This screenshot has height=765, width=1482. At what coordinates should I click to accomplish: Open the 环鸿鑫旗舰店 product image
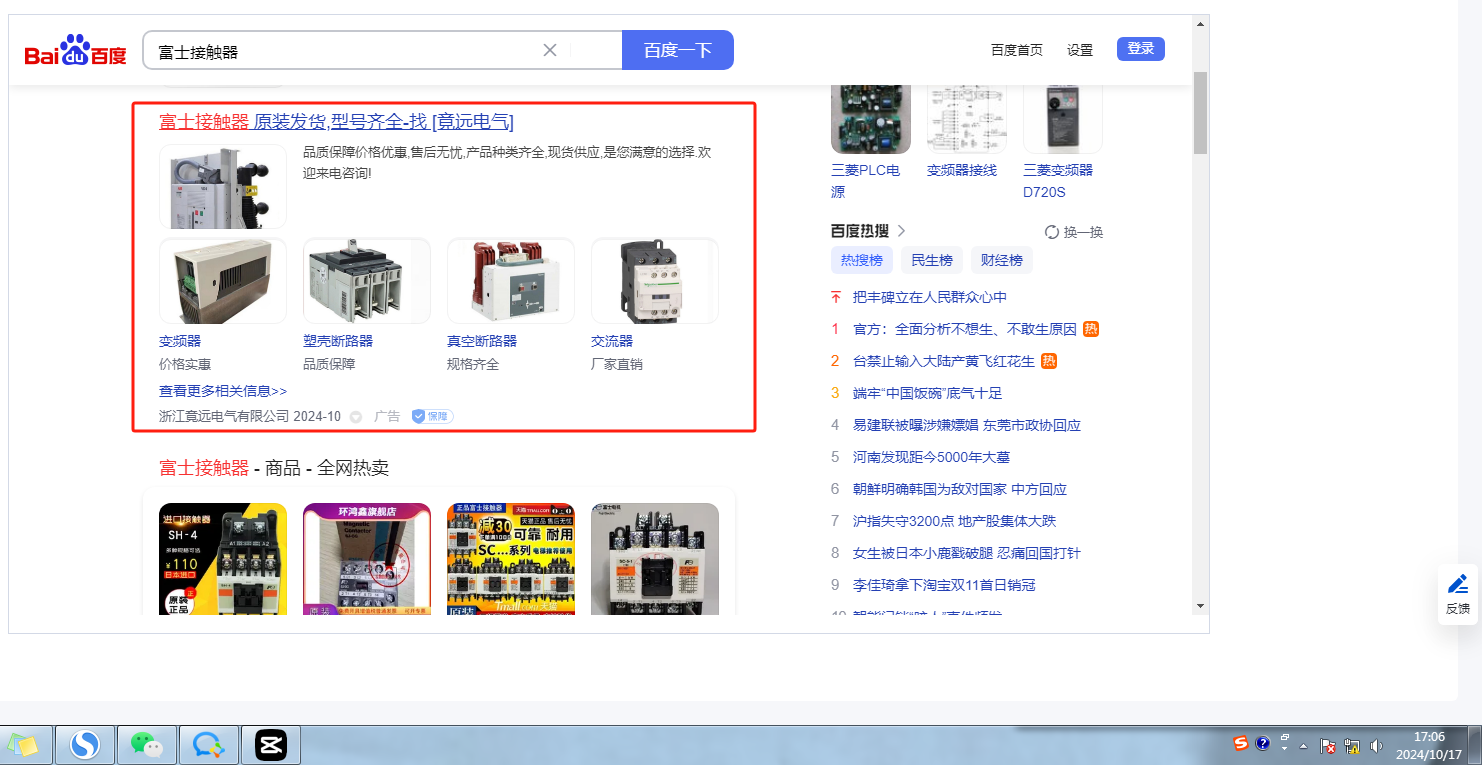367,558
